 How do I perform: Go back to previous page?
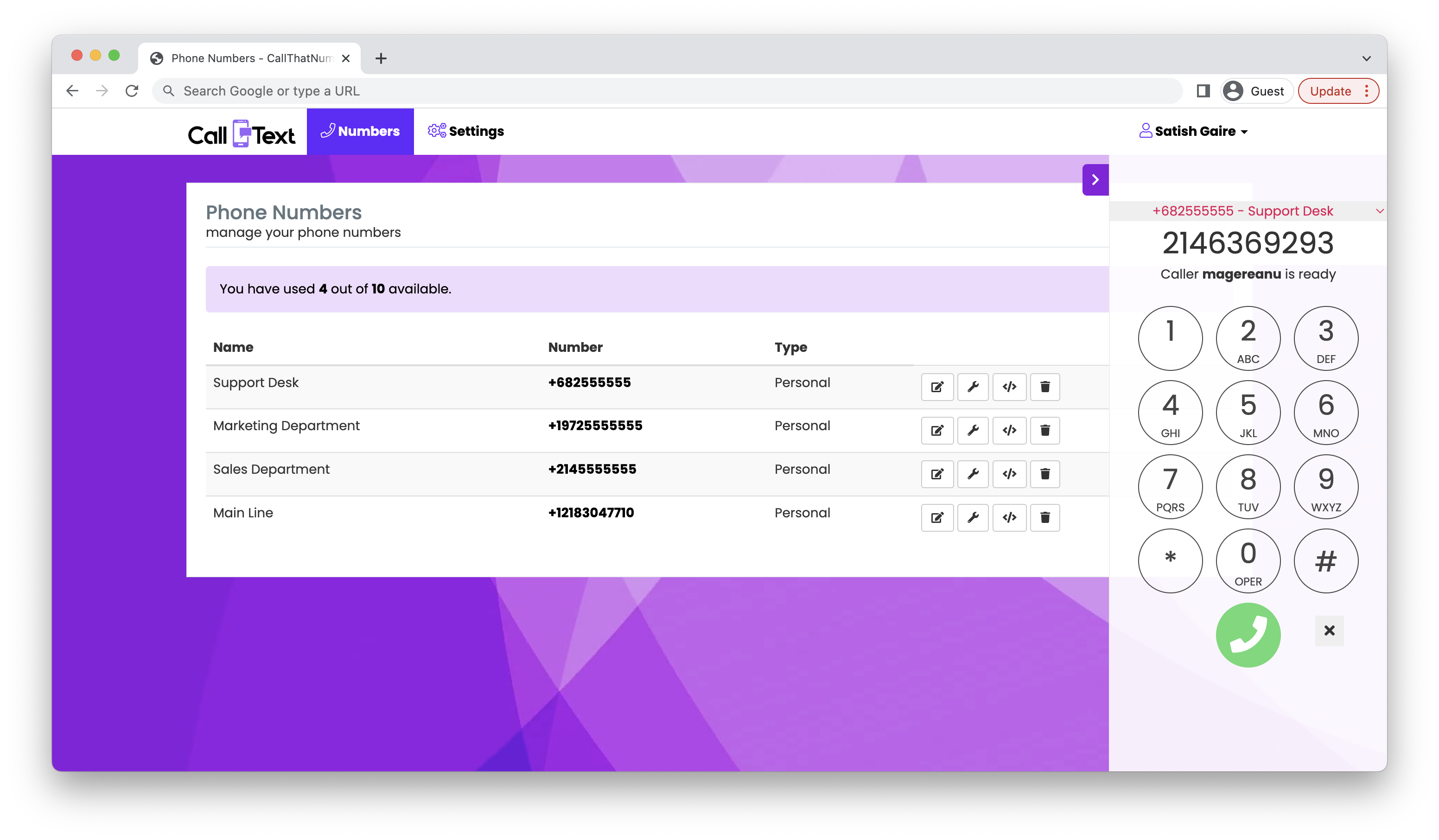72,91
